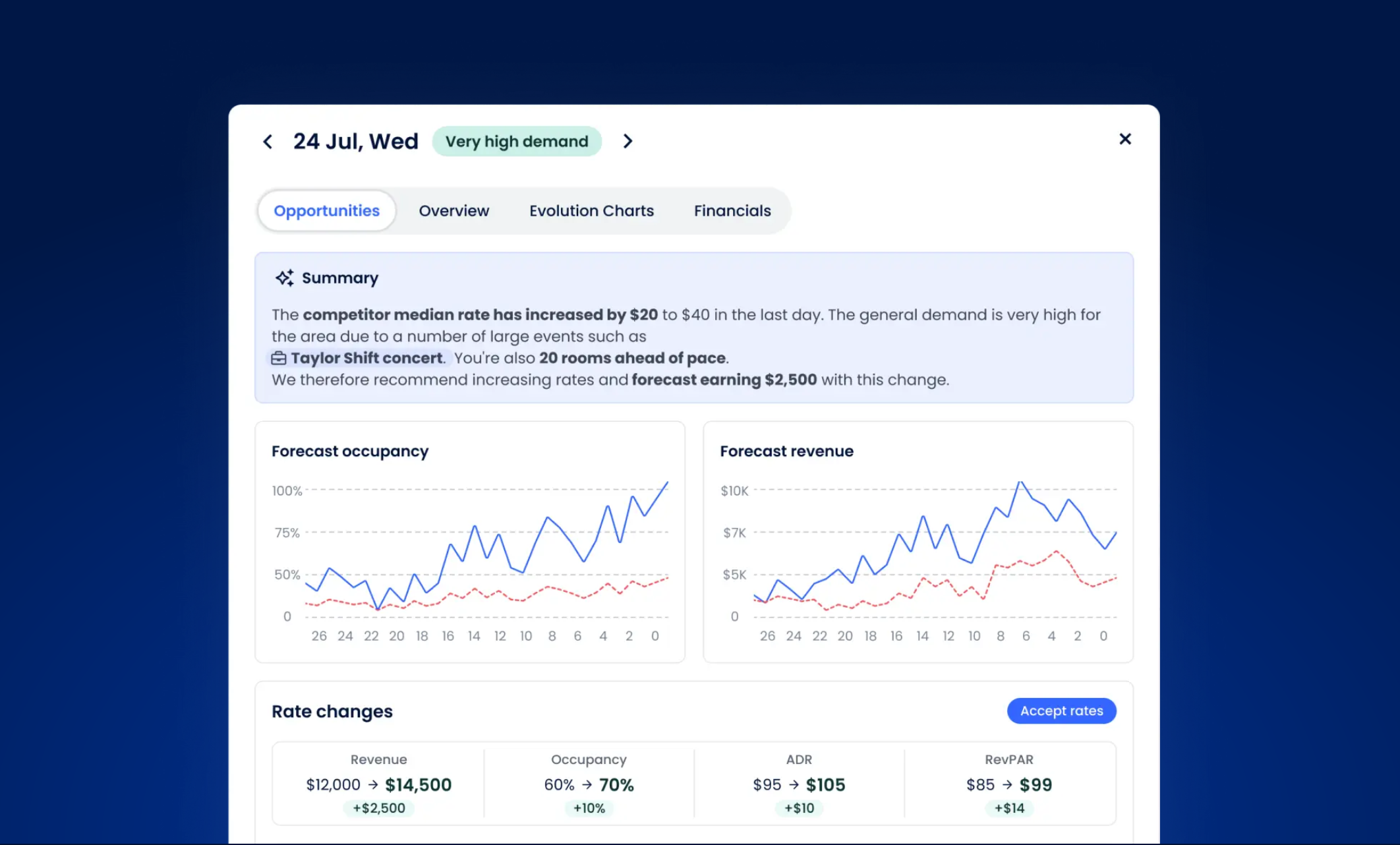Click the forecast earning $2,500 text
Screen dimensions: 1400x845
[x=724, y=380]
